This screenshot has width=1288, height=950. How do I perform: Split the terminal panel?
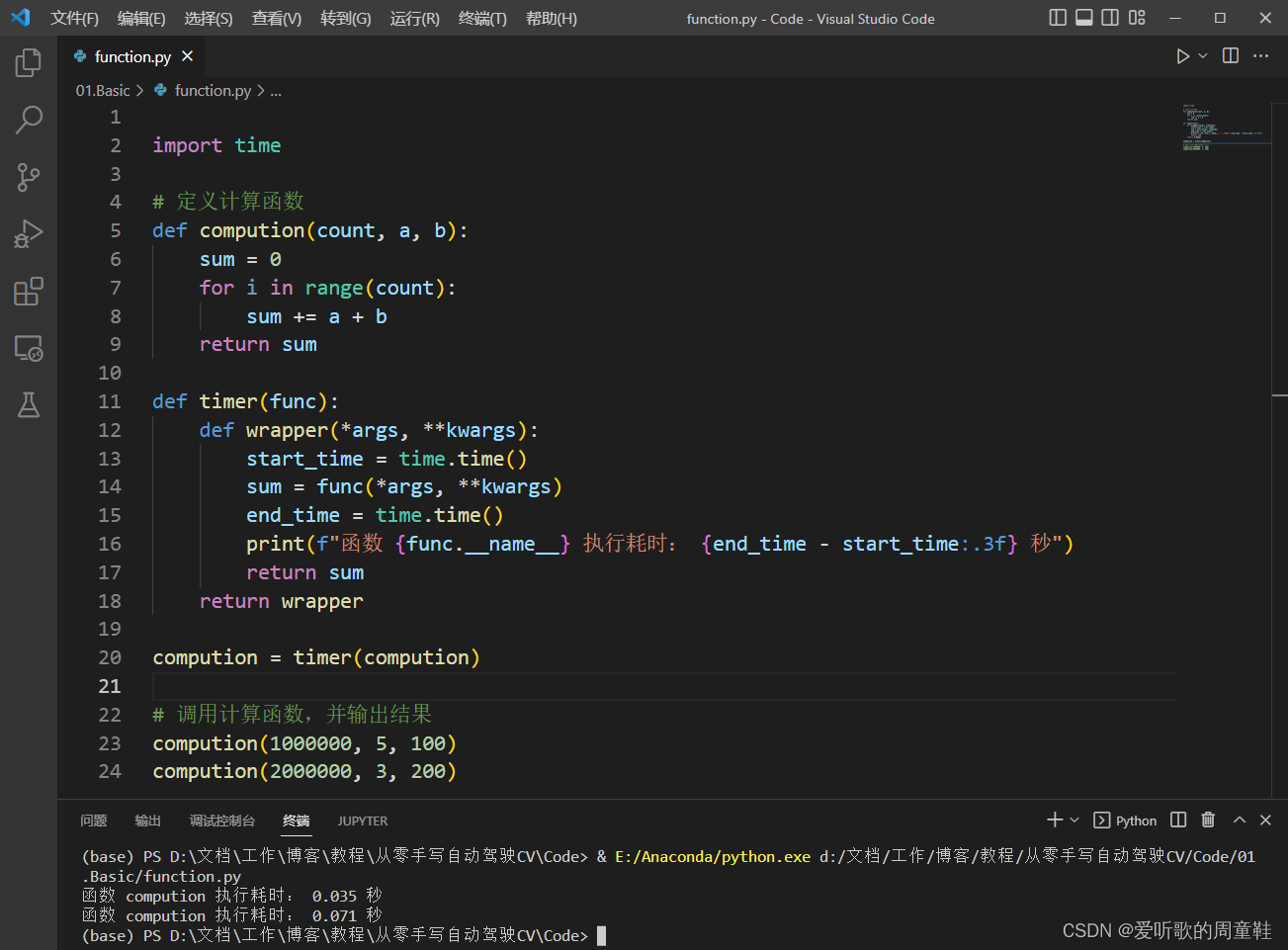[1178, 820]
